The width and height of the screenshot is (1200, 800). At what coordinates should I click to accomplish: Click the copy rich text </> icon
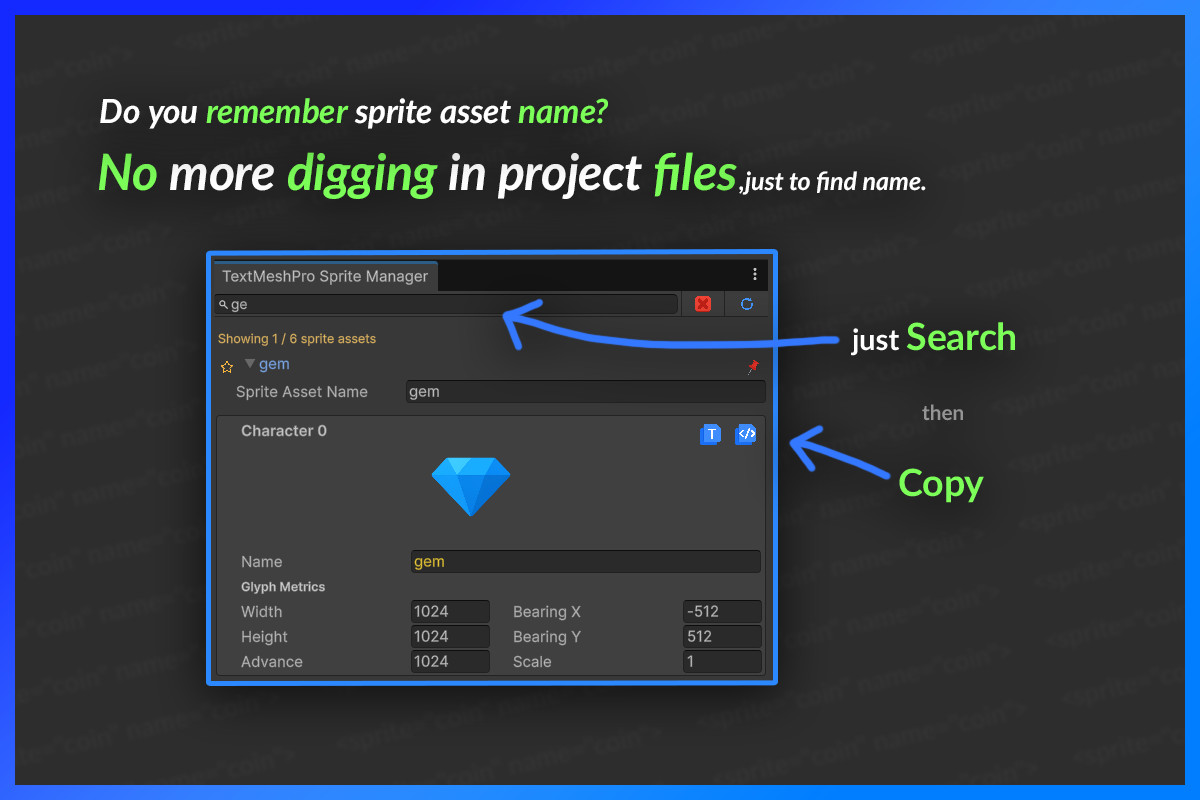coord(745,434)
